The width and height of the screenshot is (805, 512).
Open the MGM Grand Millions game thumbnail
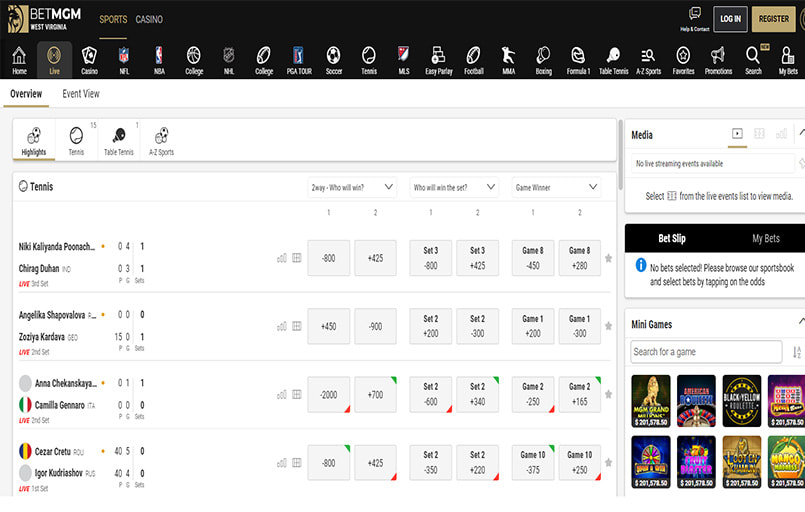[651, 401]
